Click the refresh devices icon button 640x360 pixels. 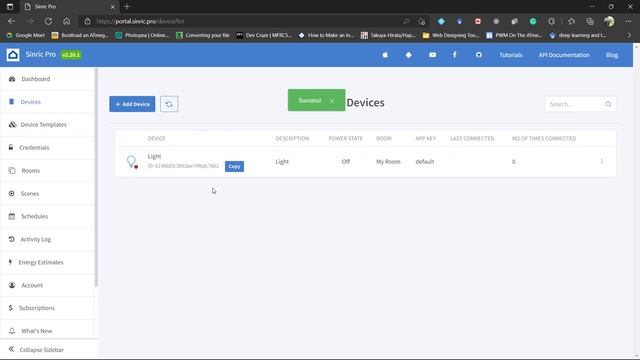click(x=169, y=104)
